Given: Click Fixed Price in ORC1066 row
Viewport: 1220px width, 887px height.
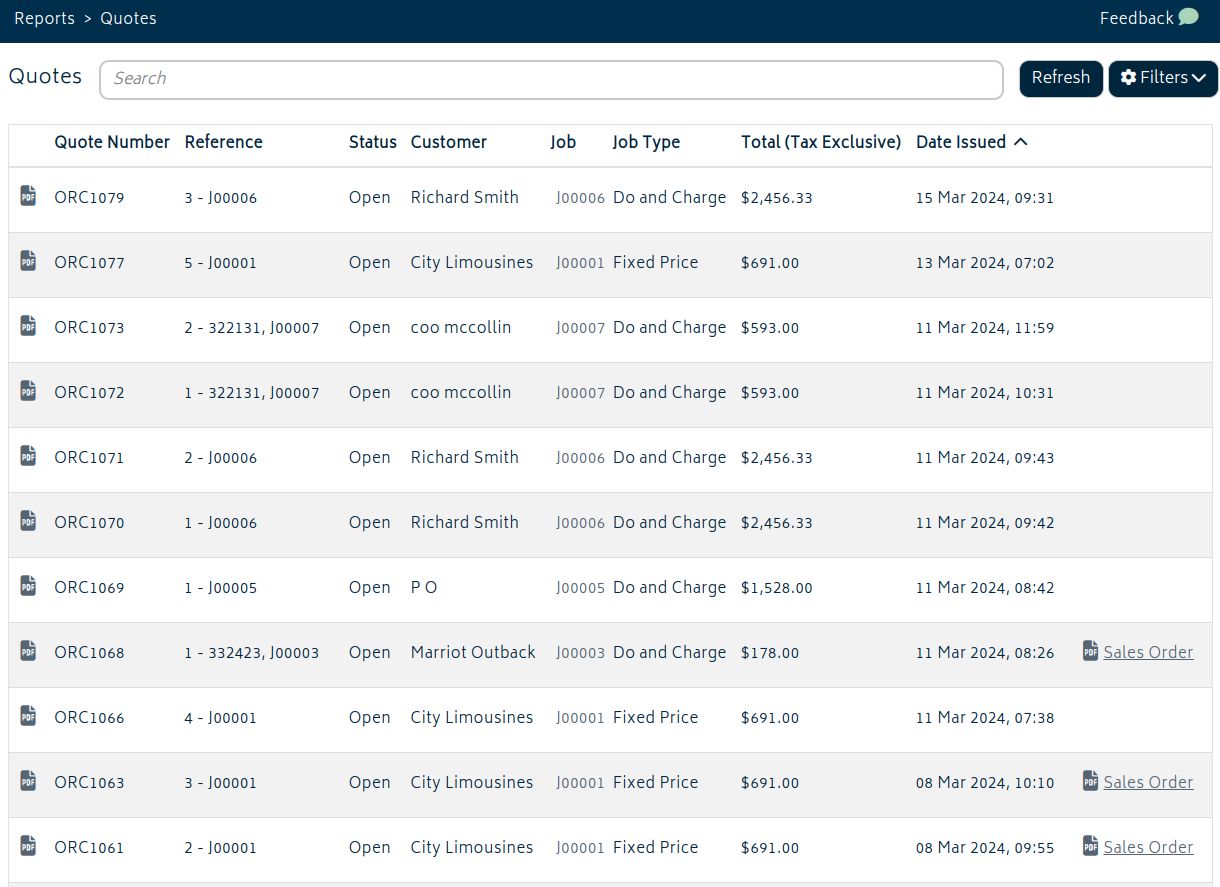Looking at the screenshot, I should click(656, 717).
